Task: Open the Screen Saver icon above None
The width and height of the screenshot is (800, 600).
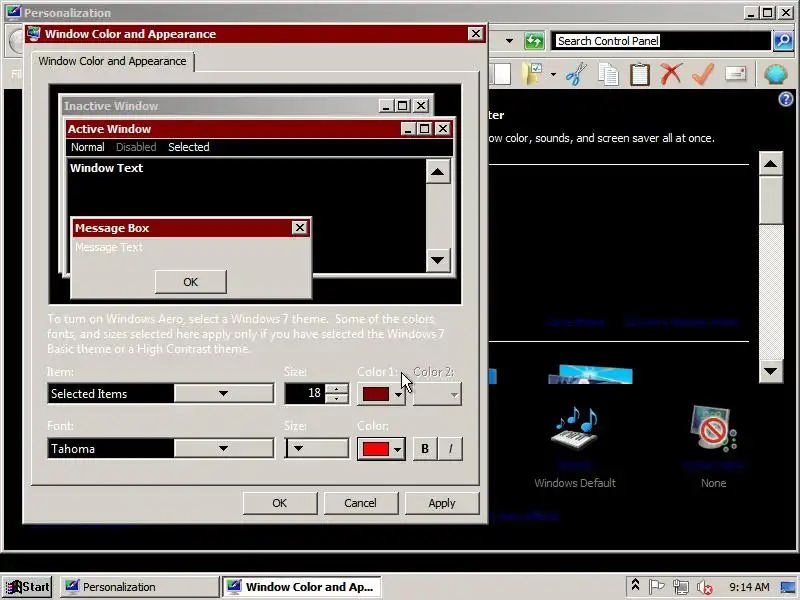Action: (x=713, y=429)
